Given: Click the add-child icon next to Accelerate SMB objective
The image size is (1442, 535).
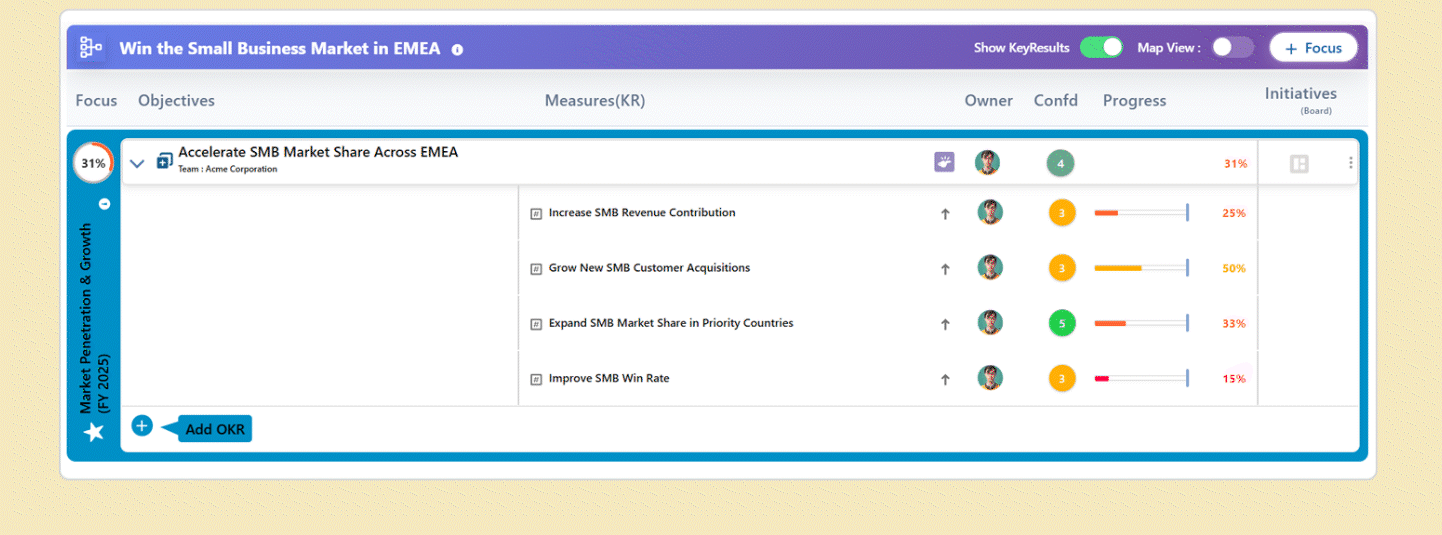Looking at the screenshot, I should pos(165,162).
